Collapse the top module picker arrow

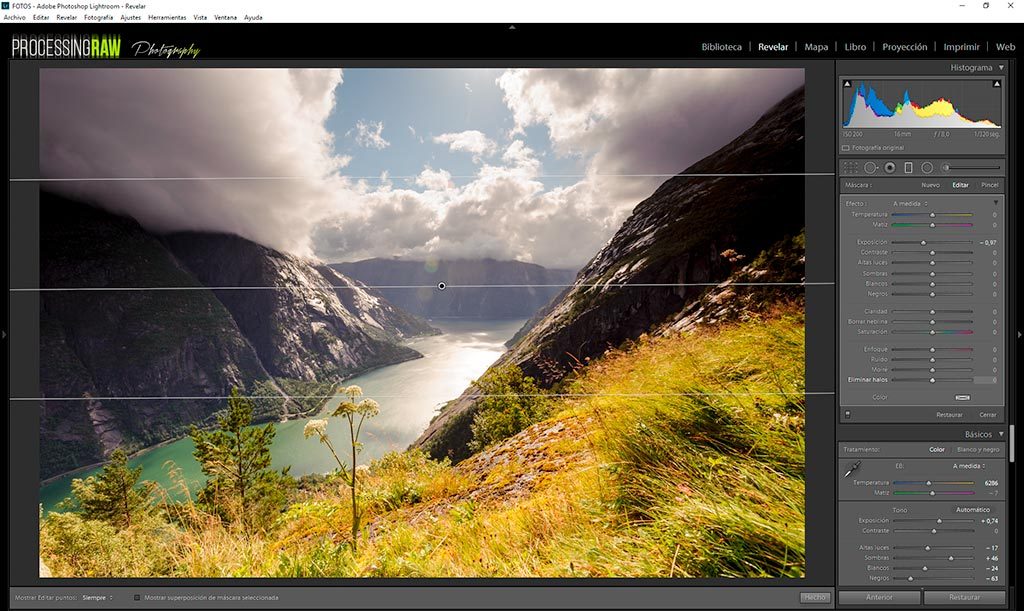coord(512,27)
